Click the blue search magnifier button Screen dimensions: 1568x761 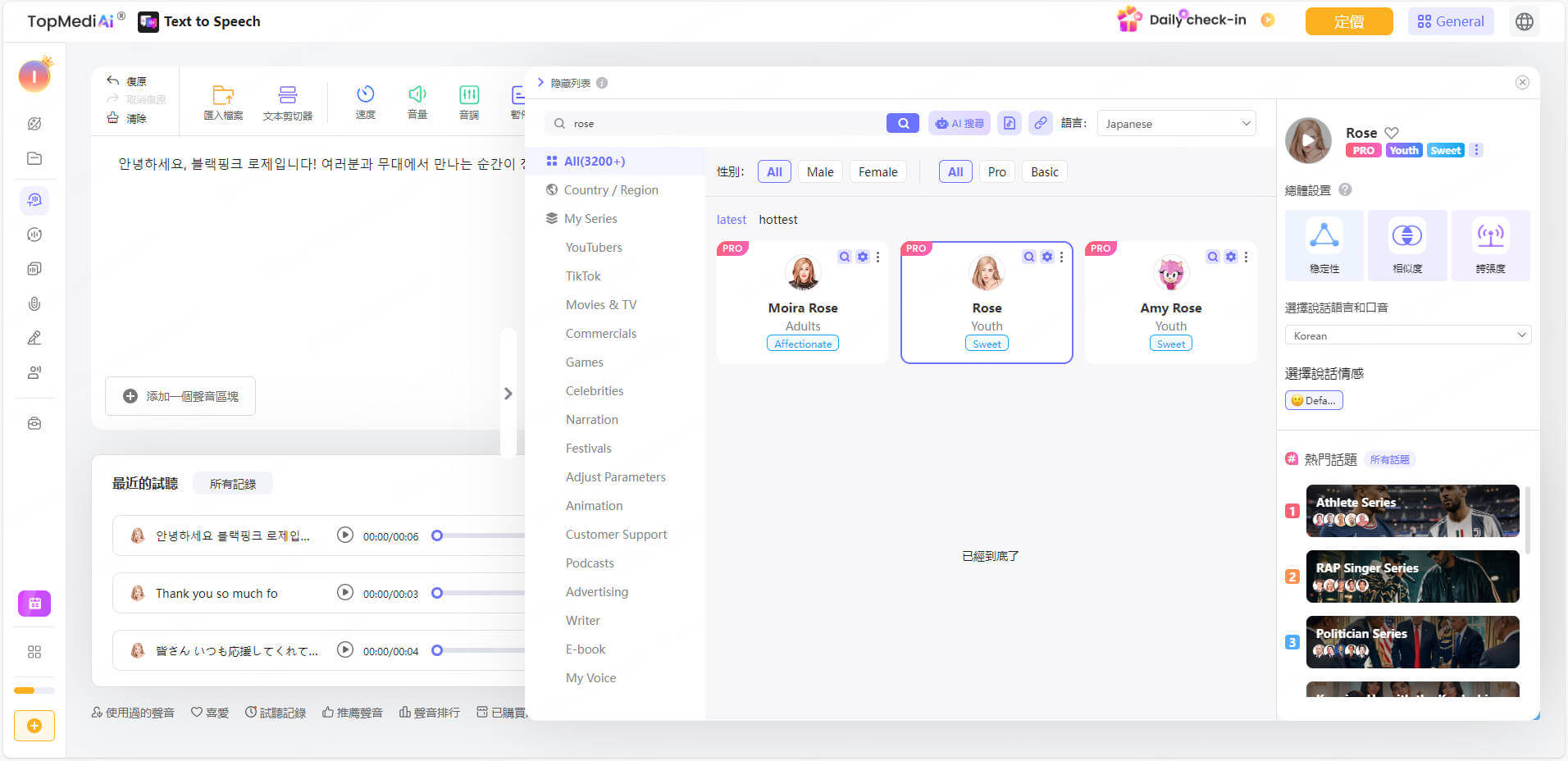point(903,123)
